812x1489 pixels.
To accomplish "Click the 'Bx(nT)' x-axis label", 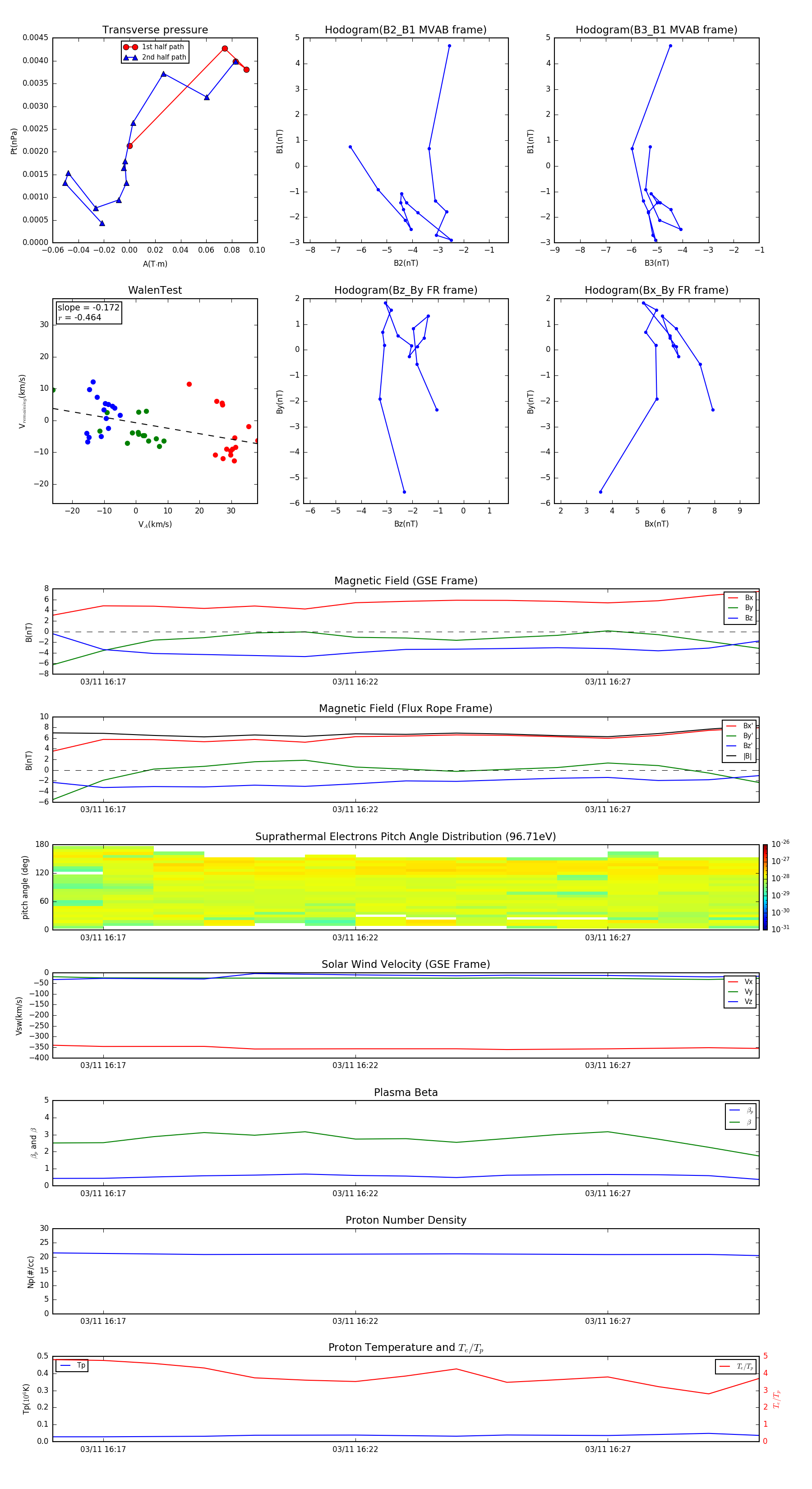I will [x=656, y=524].
